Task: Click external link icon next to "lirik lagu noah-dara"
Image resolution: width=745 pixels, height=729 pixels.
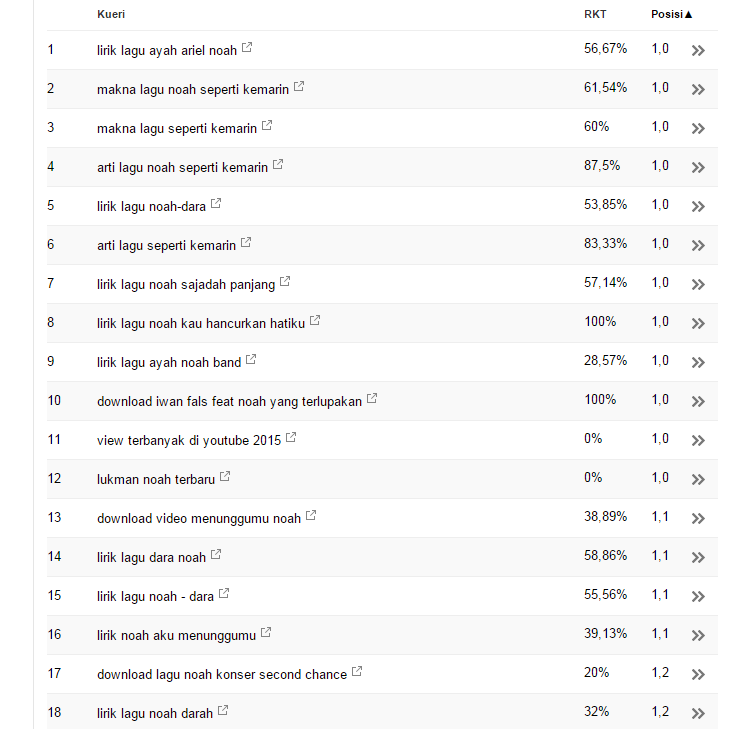Action: (216, 204)
